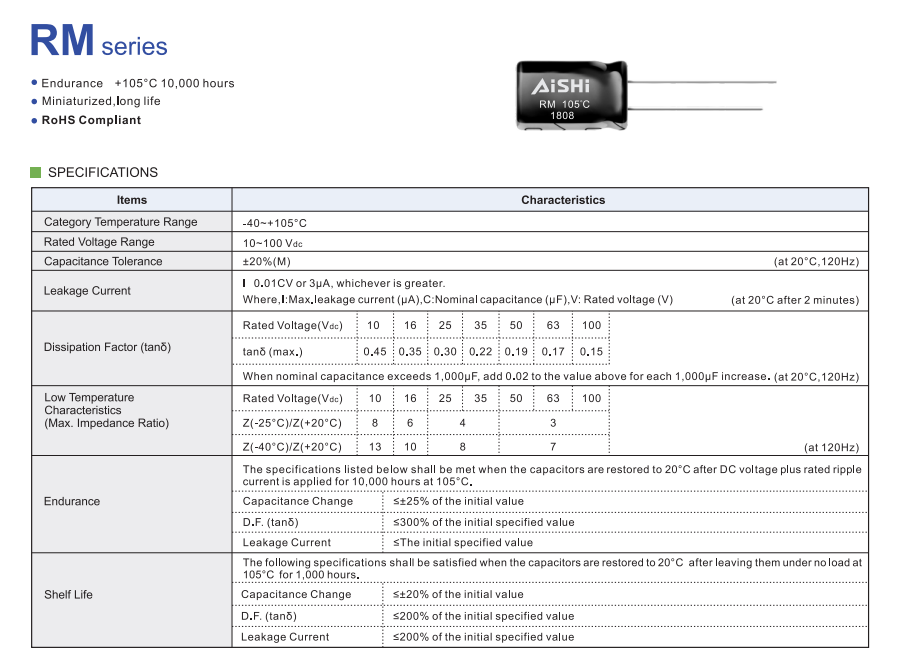The image size is (900, 663).
Task: Click the Items column header
Action: (131, 200)
